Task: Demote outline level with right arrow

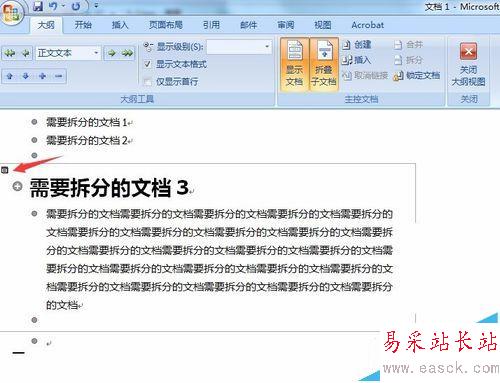Action: 112,53
